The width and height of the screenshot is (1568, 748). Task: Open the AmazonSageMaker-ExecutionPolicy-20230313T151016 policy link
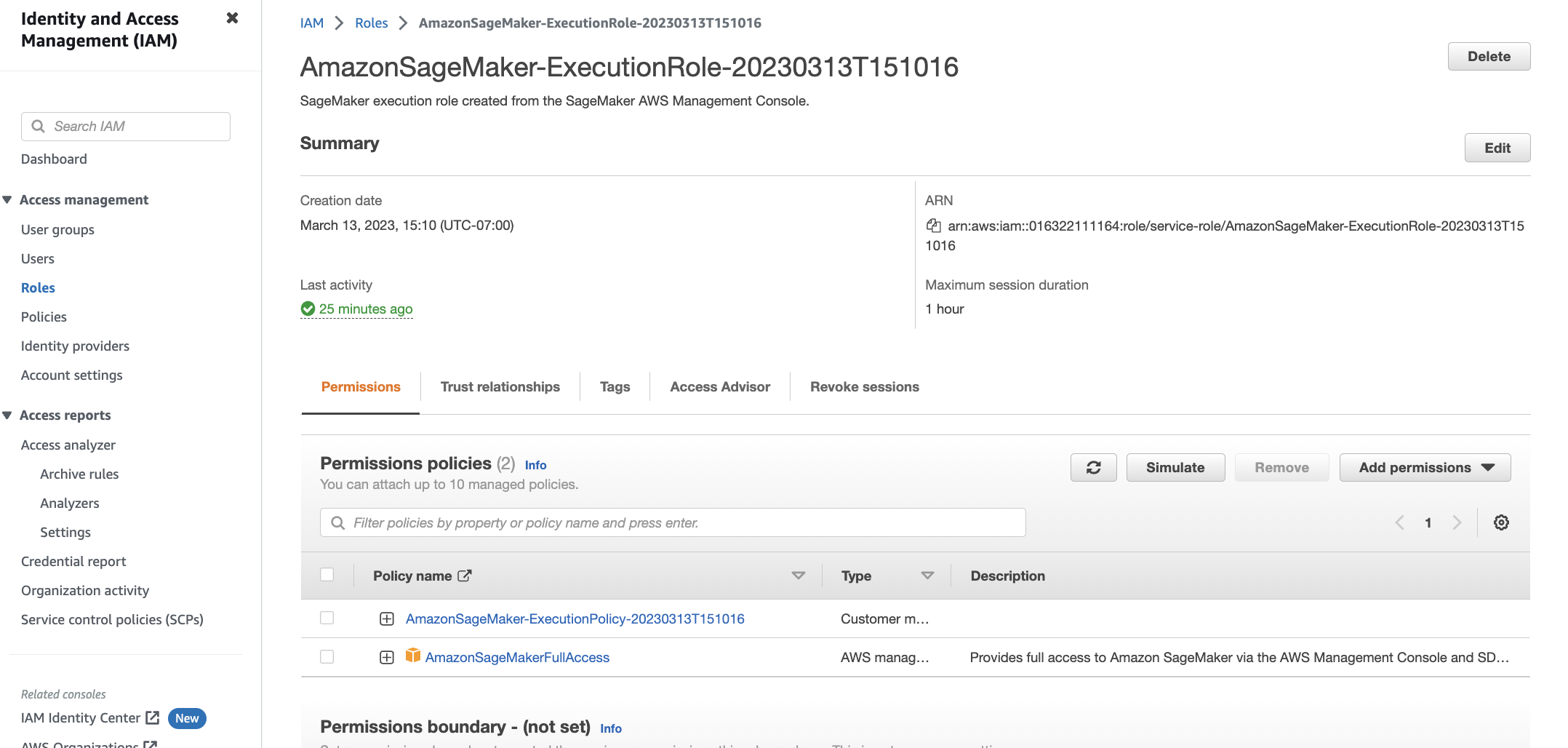click(x=575, y=618)
